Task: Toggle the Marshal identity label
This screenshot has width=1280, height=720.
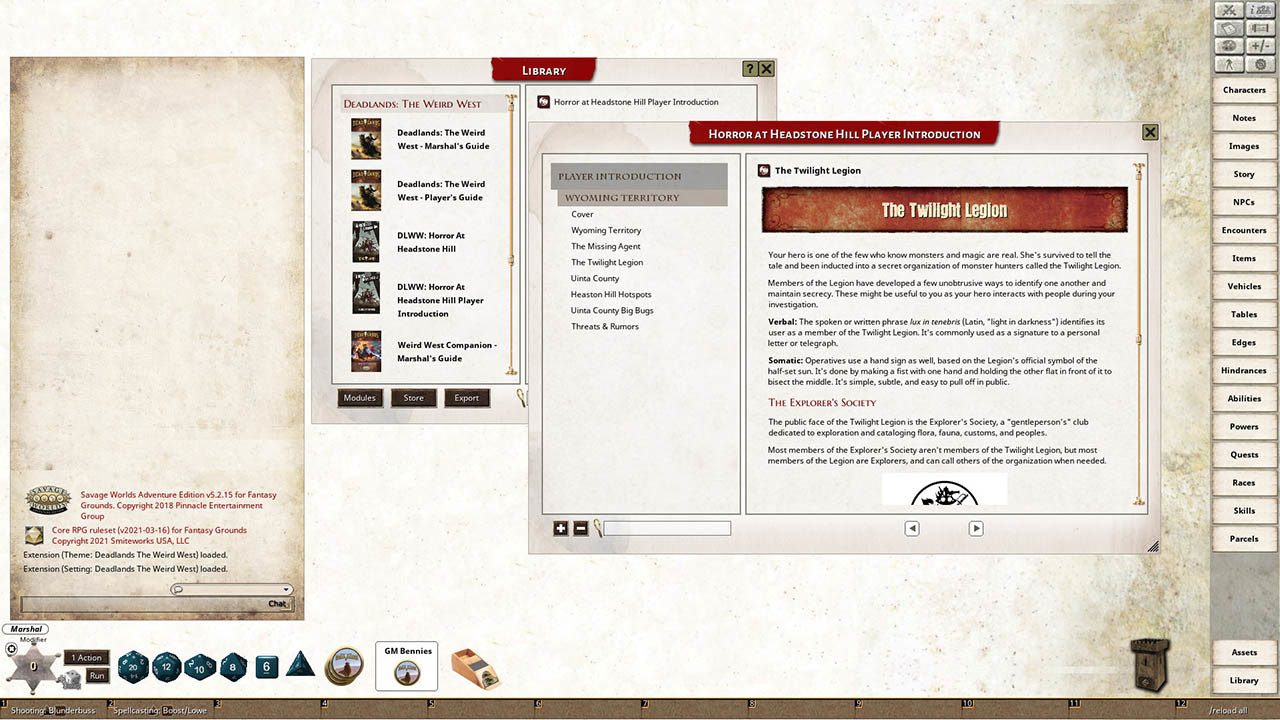Action: [24, 629]
